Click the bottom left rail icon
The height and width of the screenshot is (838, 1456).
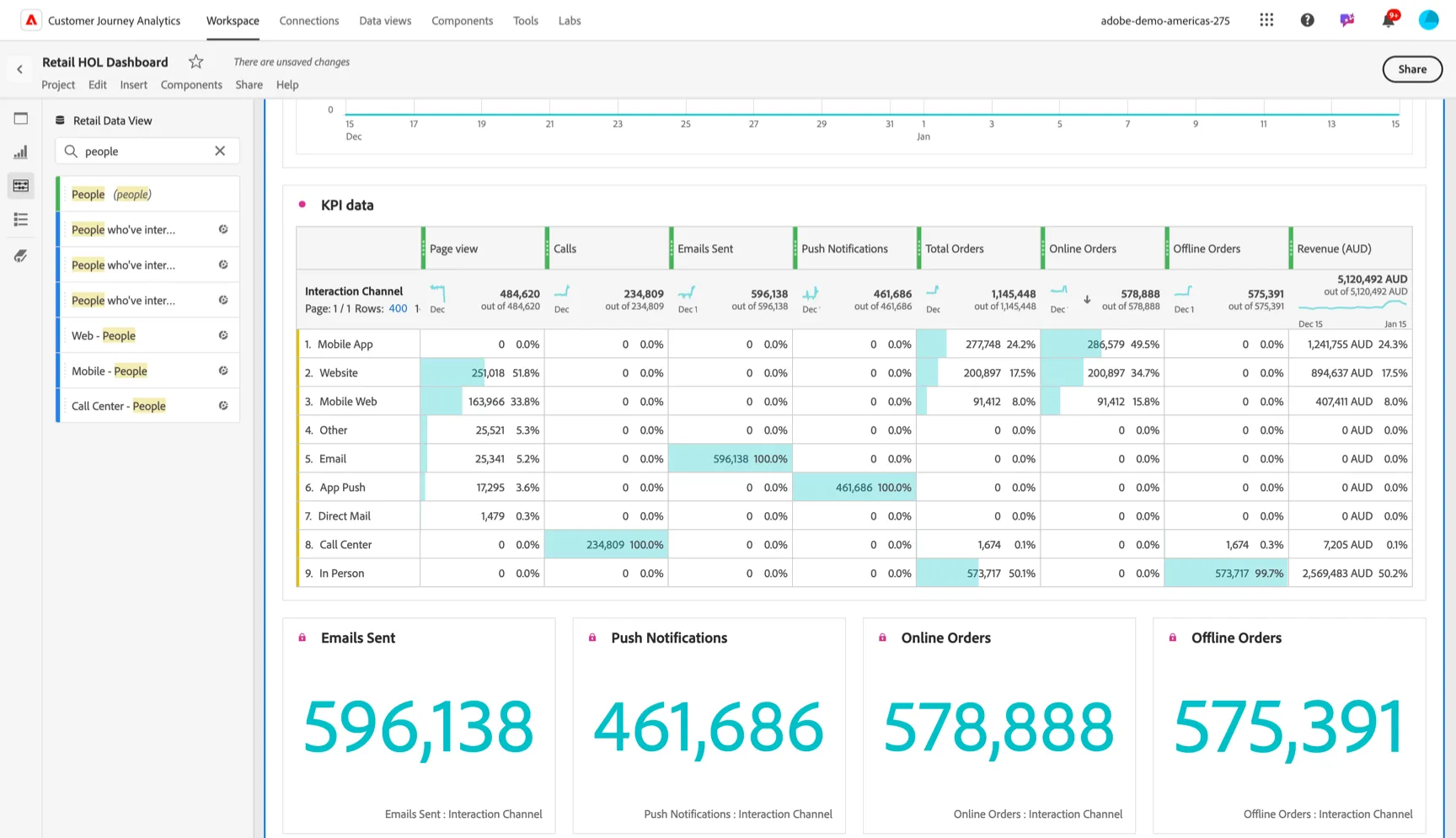[x=21, y=256]
